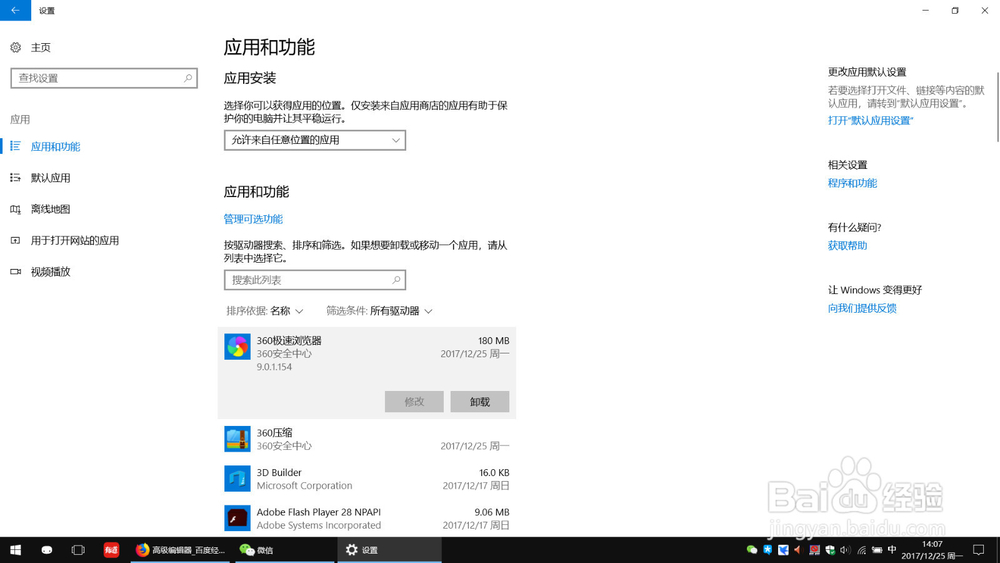Click the magnifier in 查找设置 search box

point(188,78)
